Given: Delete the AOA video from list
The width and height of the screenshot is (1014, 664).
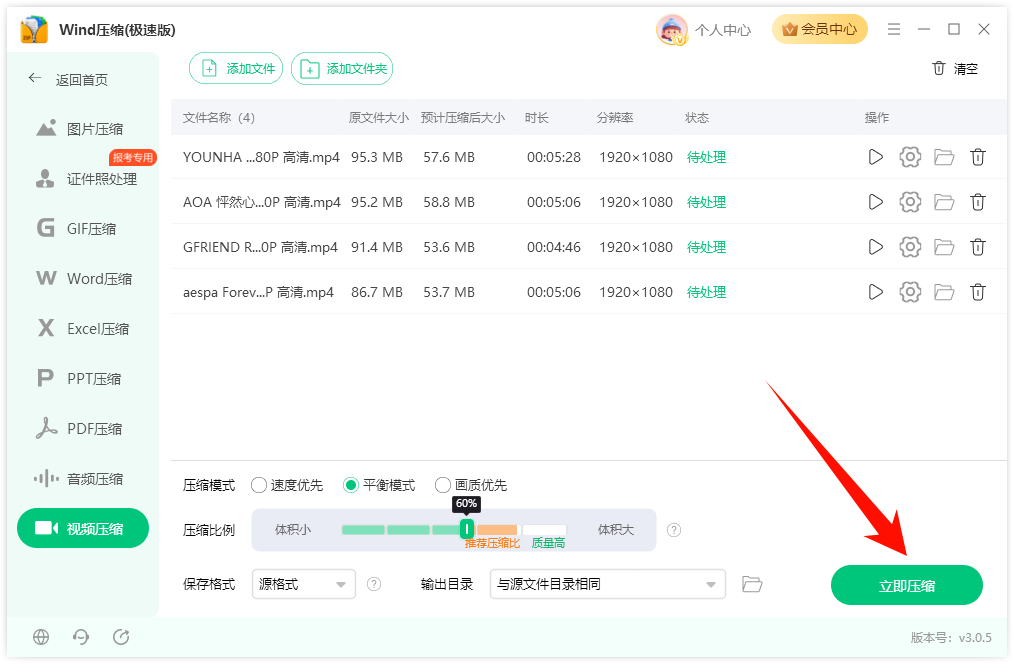Looking at the screenshot, I should (x=978, y=202).
